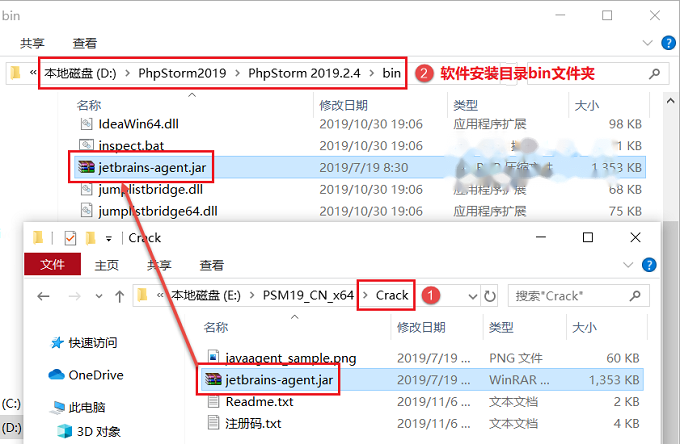The height and width of the screenshot is (444, 680).
Task: Sort Crack files by 名称 column
Action: [216, 327]
